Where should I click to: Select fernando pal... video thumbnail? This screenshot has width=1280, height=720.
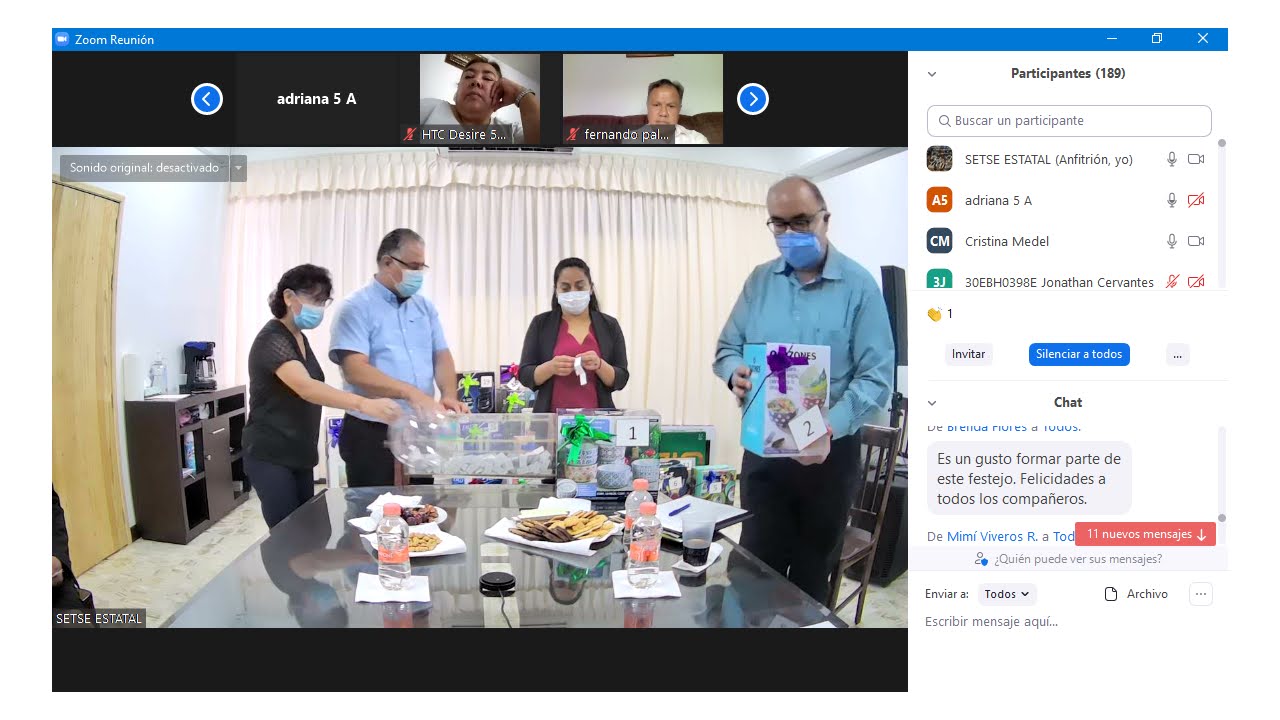(x=643, y=99)
